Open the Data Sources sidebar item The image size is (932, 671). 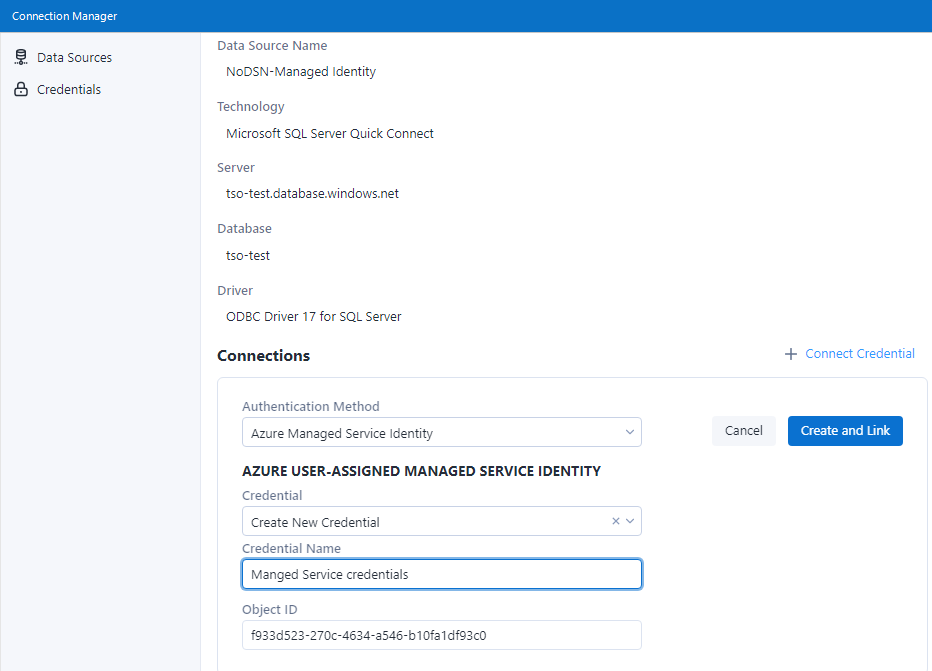(x=74, y=58)
